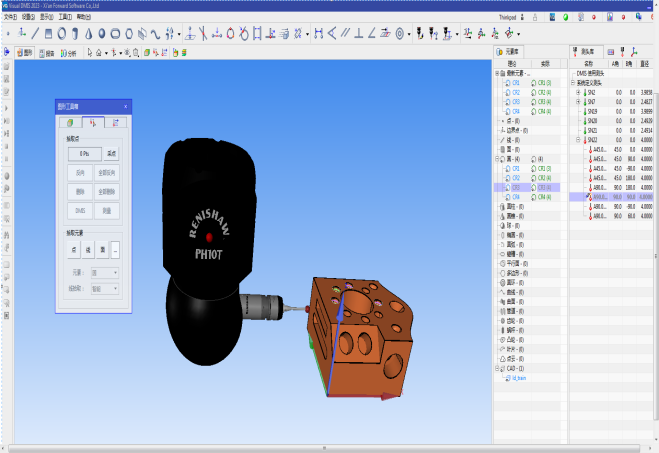Viewport: 659px width, 453px height.
Task: Select the SN21 probe row
Action: click(x=612, y=130)
